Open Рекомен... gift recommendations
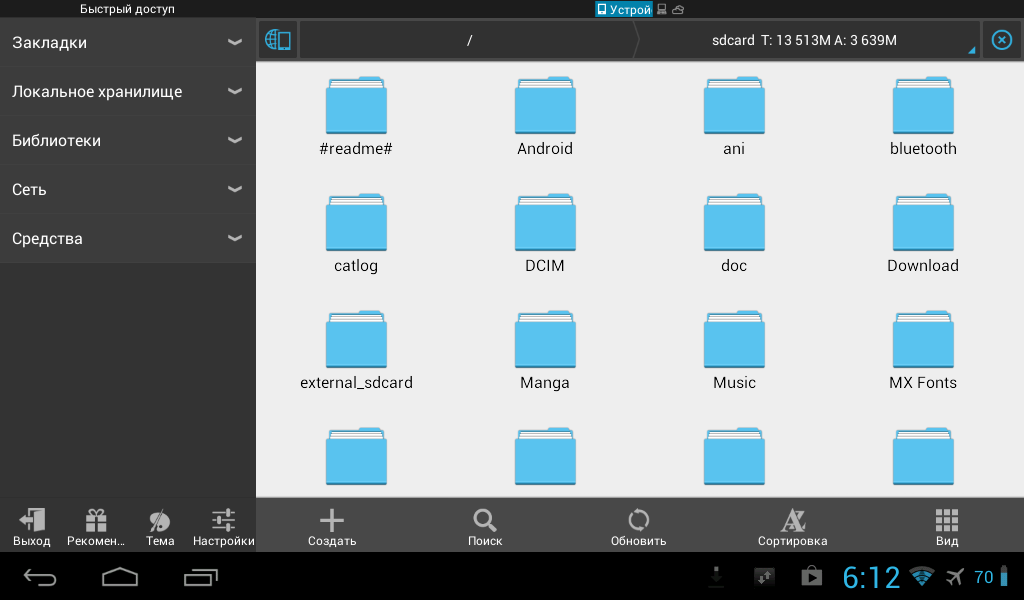This screenshot has height=600, width=1024. tap(96, 527)
